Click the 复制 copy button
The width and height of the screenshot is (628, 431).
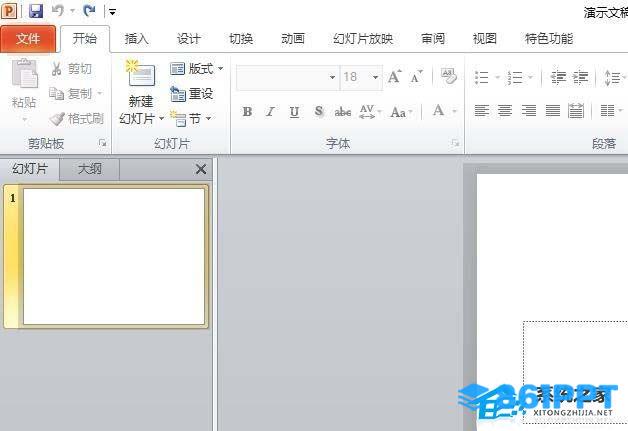[70, 94]
